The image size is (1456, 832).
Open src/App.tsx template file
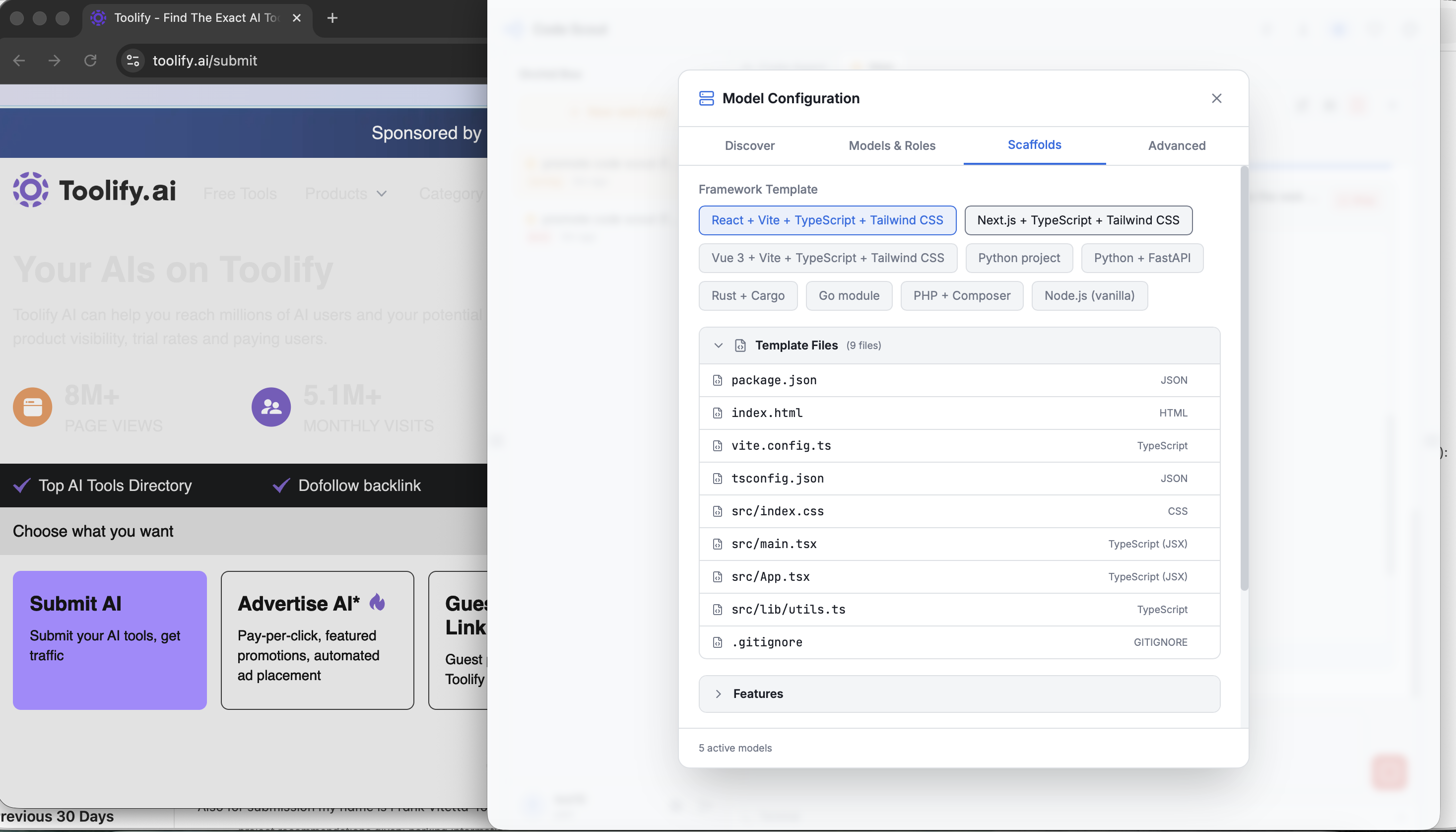pos(959,576)
